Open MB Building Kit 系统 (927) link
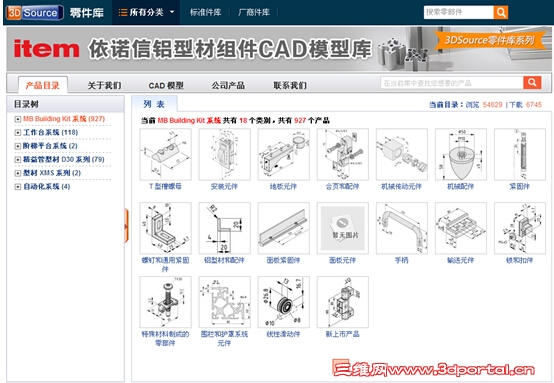The height and width of the screenshot is (383, 554). click(x=64, y=119)
